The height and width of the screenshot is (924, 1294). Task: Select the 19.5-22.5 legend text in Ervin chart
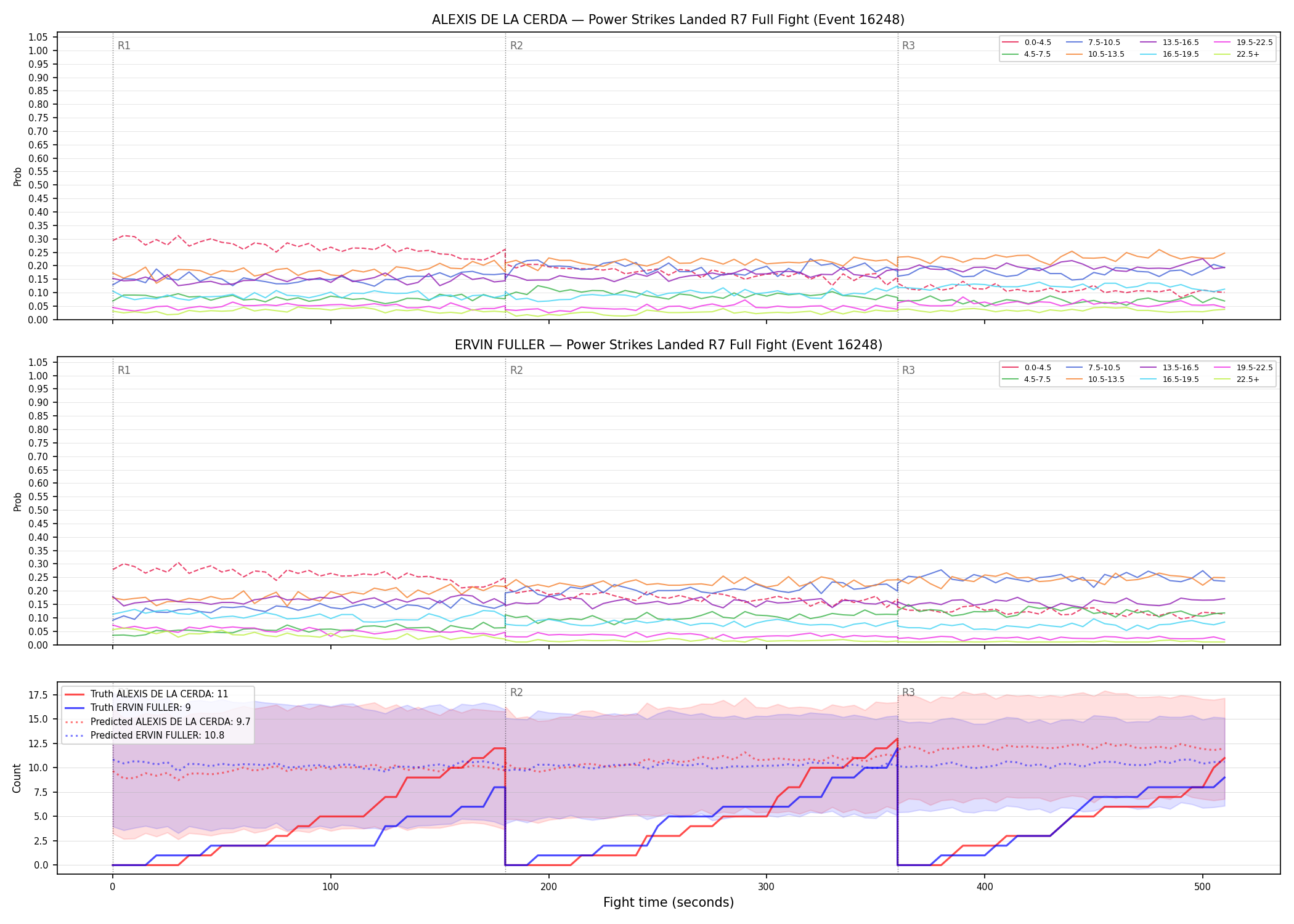[1255, 368]
